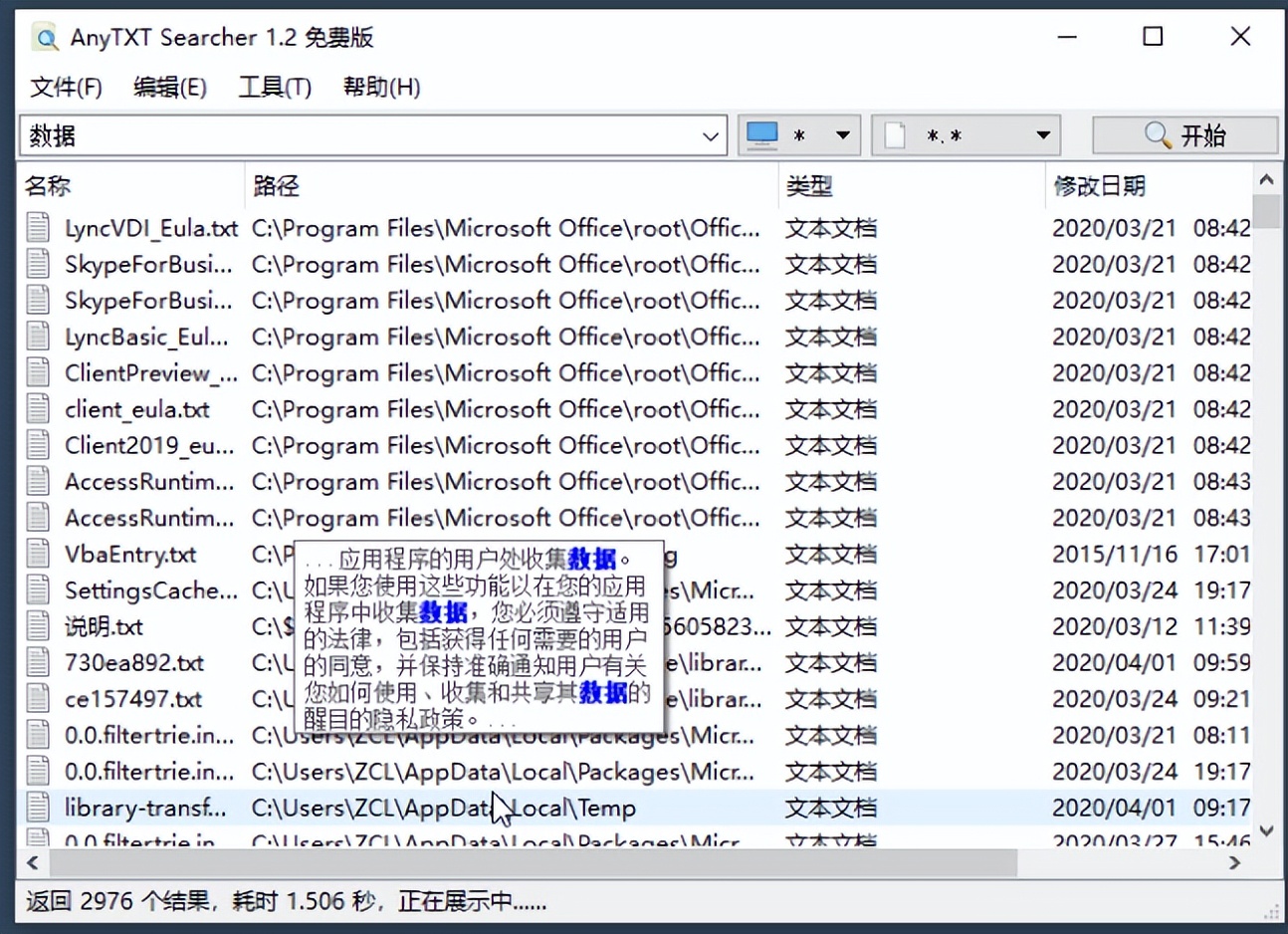Click the date 2020/03/24 09:21
Viewport: 1288px width, 934px height.
1151,699
